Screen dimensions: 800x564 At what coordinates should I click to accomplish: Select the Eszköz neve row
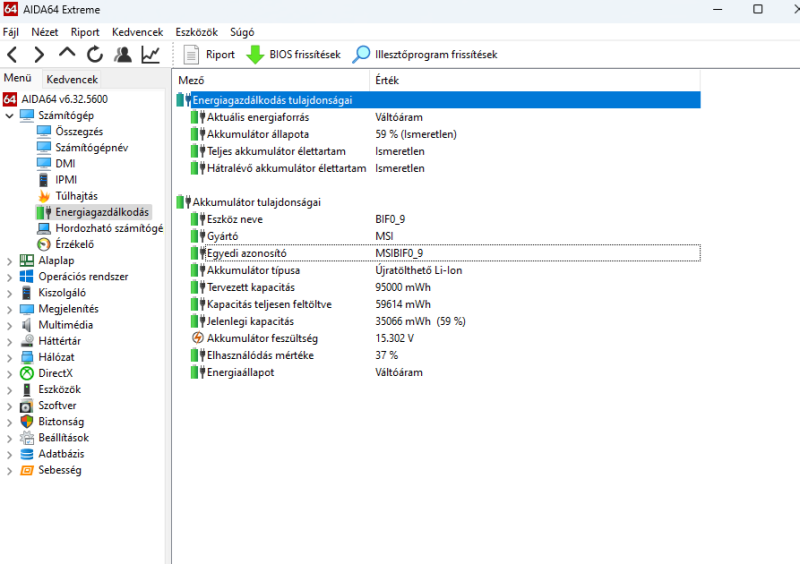click(445, 219)
